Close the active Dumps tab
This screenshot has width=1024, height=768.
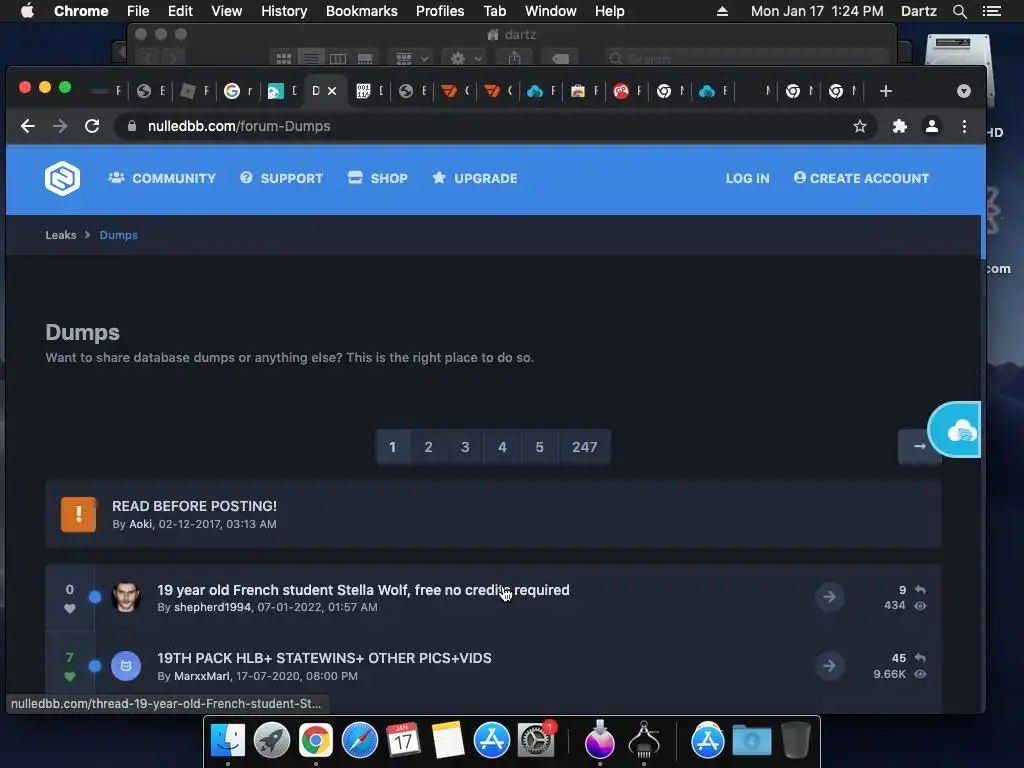[332, 91]
